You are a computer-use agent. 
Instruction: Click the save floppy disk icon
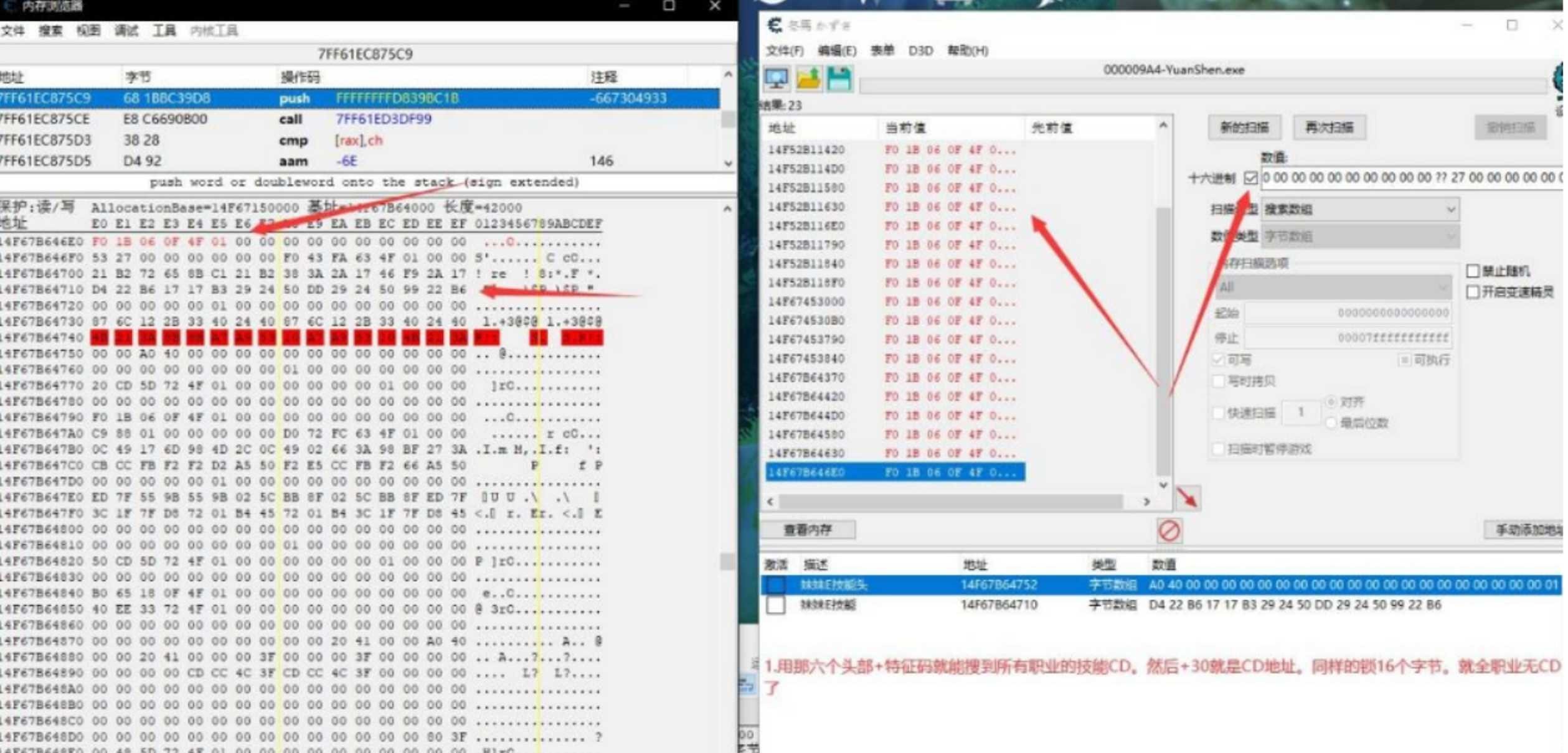tap(839, 79)
